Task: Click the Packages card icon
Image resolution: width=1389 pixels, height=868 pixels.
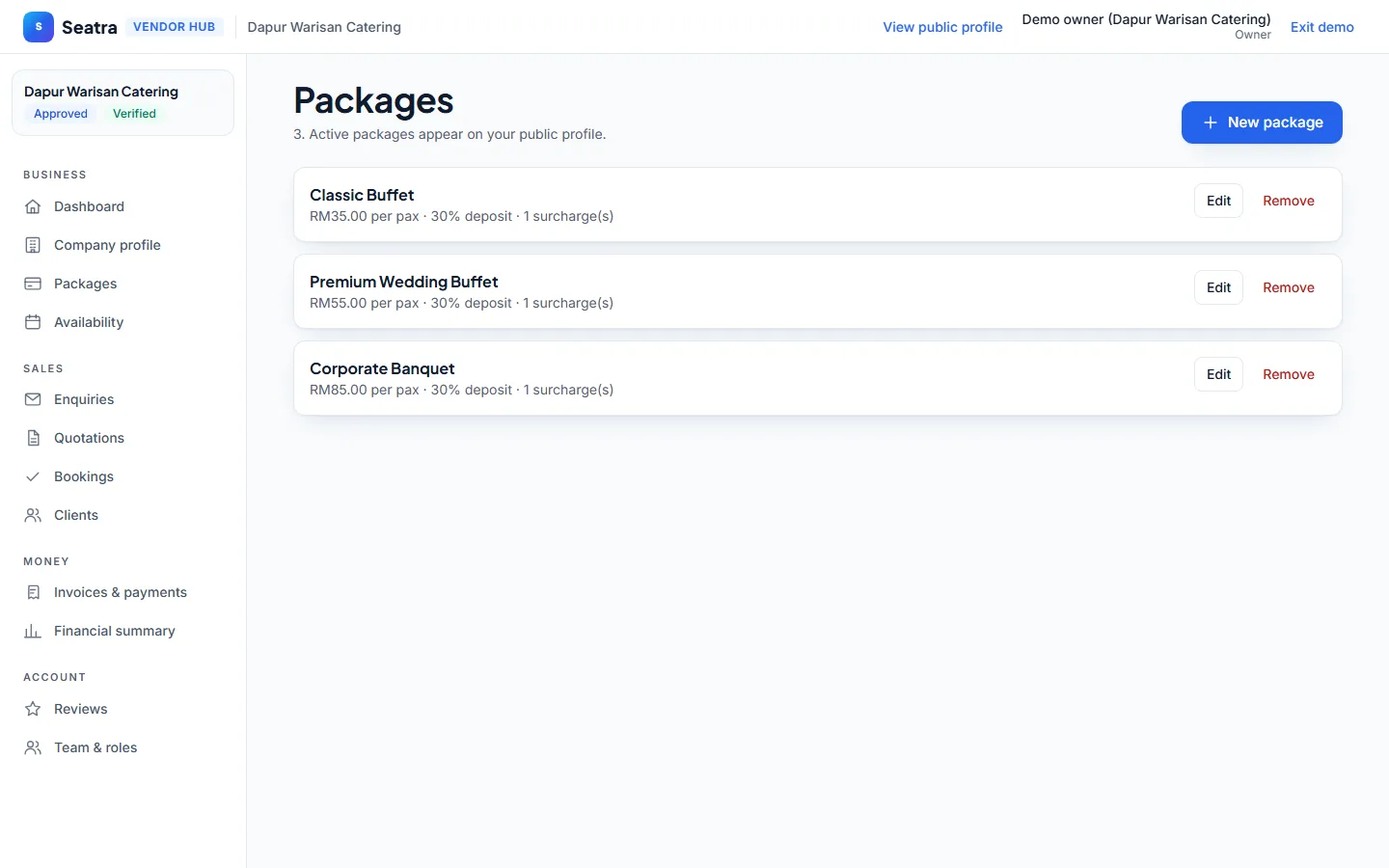Action: point(33,284)
